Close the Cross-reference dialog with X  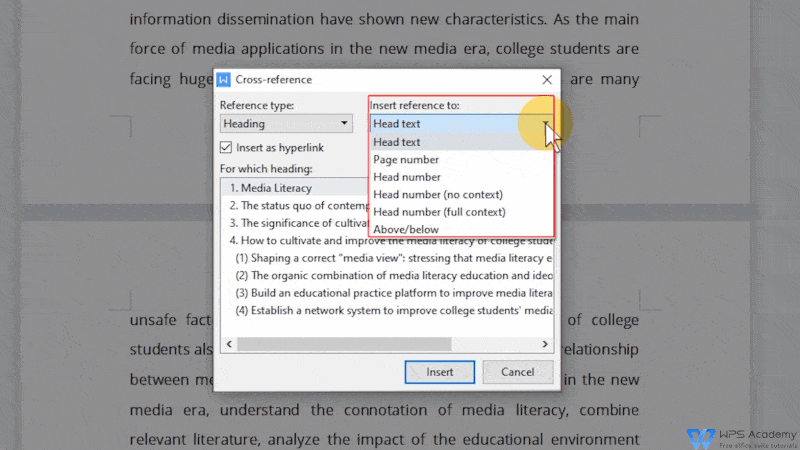coord(546,79)
